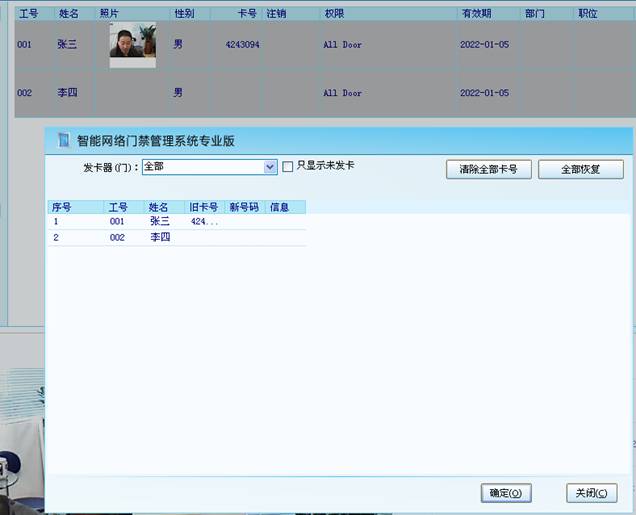
Task: Click 001 in the background table
Action: tap(24, 45)
